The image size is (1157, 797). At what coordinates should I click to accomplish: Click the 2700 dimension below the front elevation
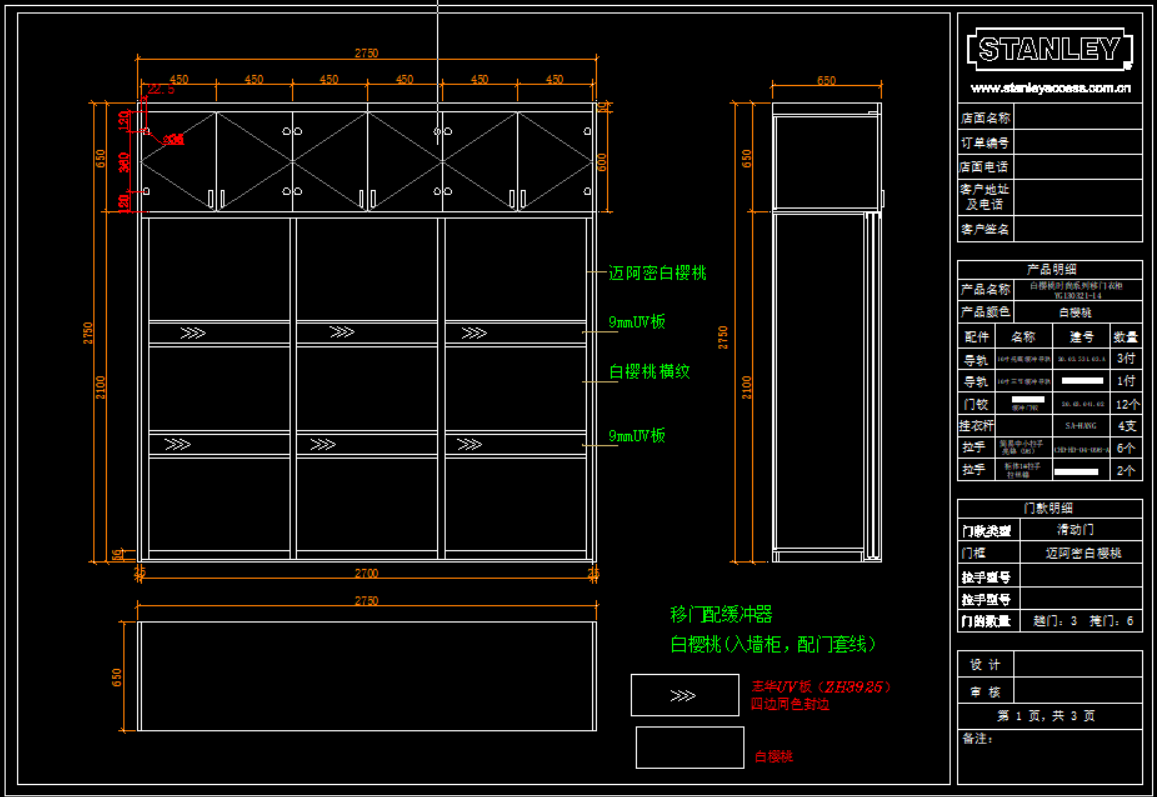tap(366, 573)
